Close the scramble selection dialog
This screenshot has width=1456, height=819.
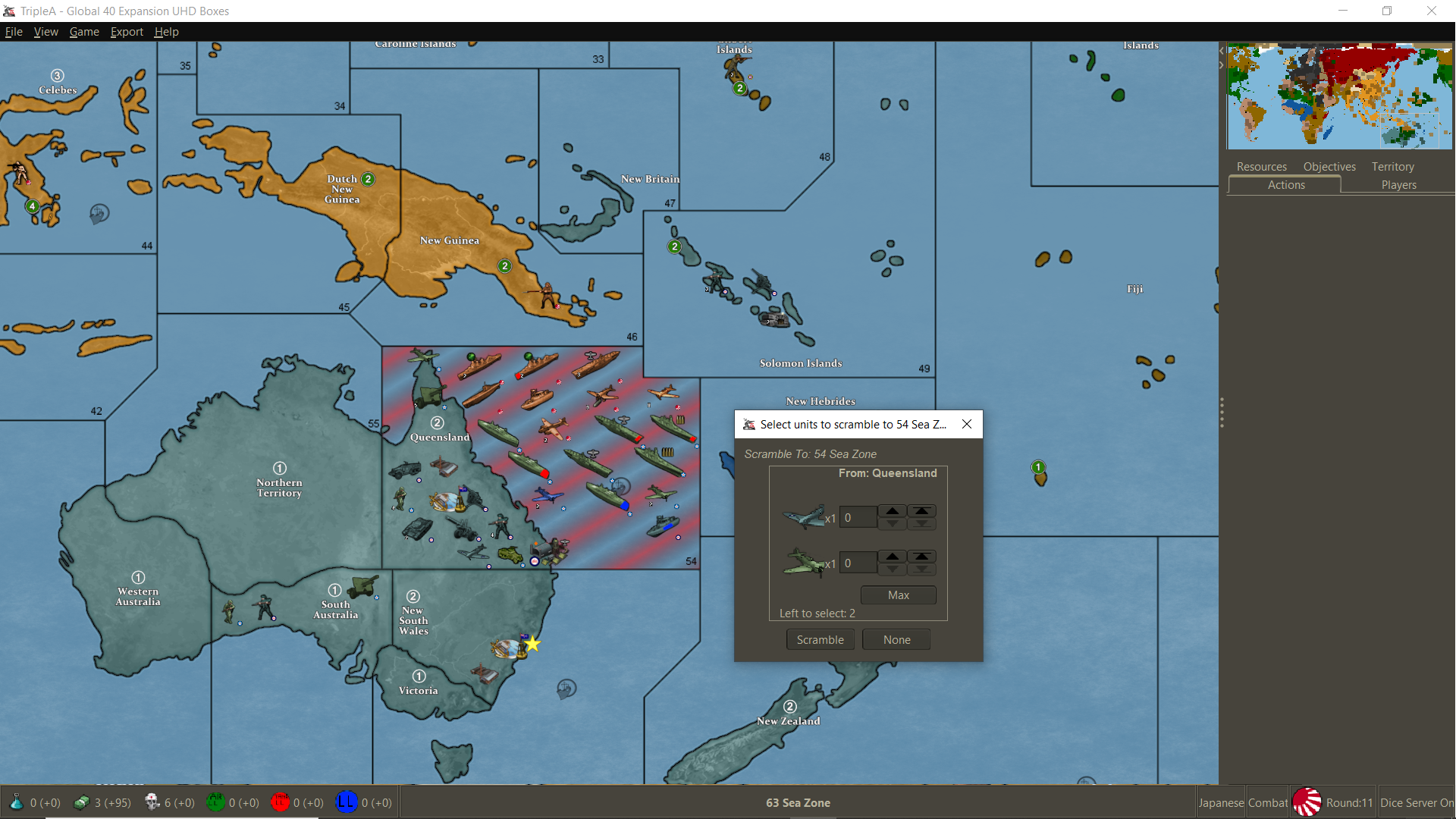click(967, 425)
